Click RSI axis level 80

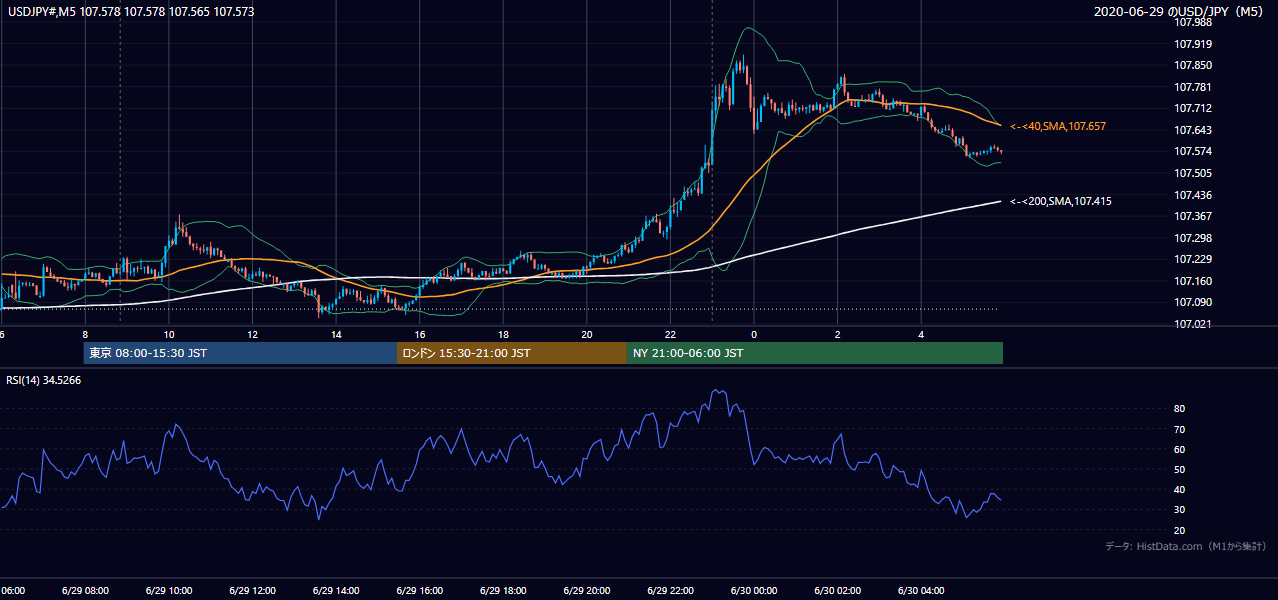(1180, 409)
